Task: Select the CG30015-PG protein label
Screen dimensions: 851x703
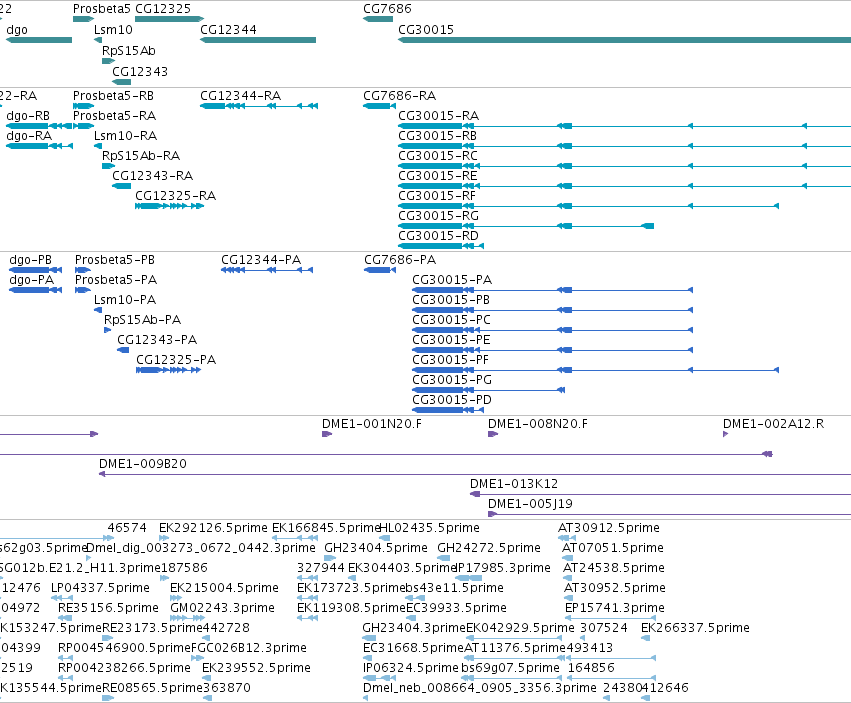Action: (452, 380)
